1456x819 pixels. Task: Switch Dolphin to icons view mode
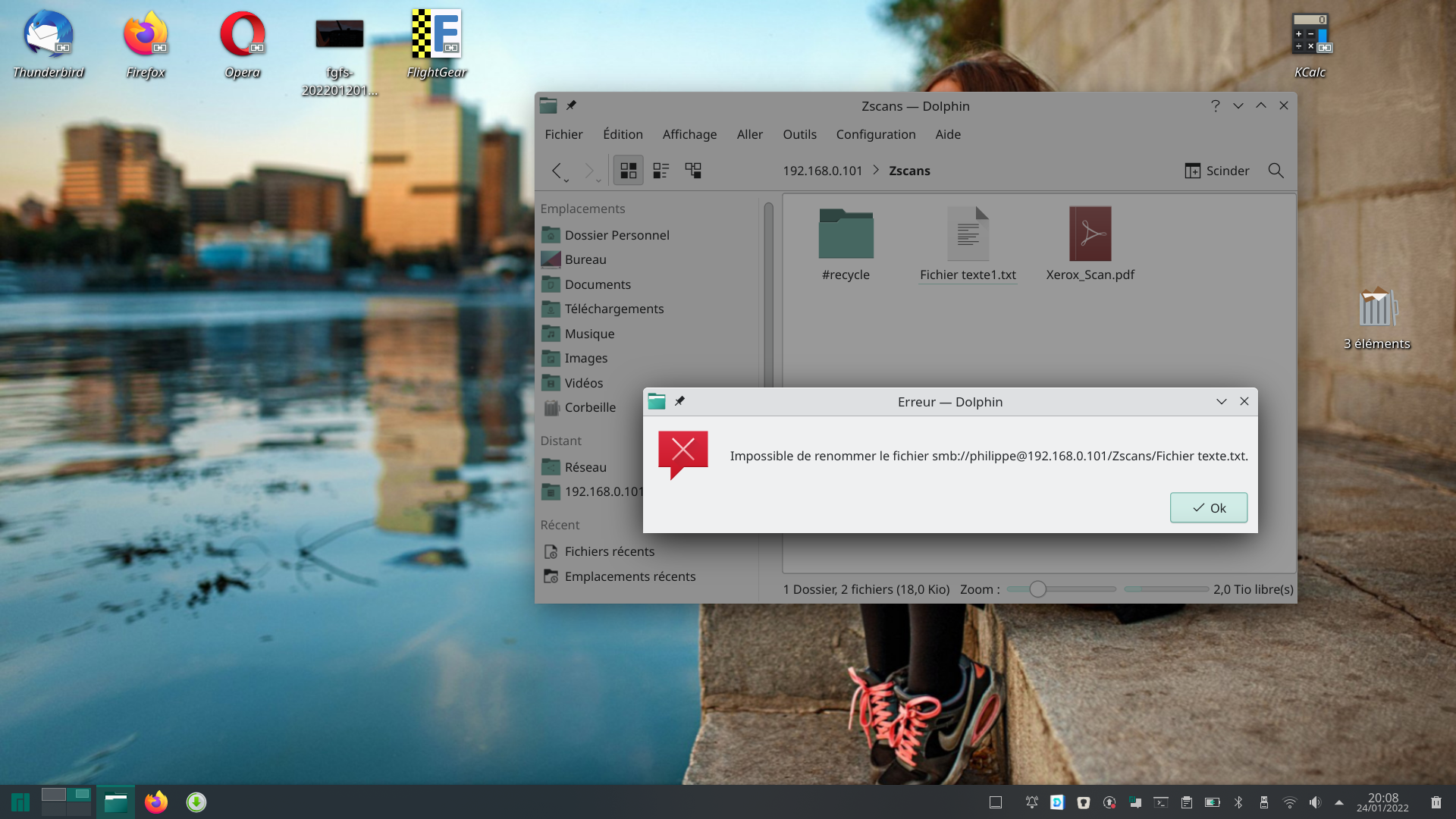tap(628, 171)
